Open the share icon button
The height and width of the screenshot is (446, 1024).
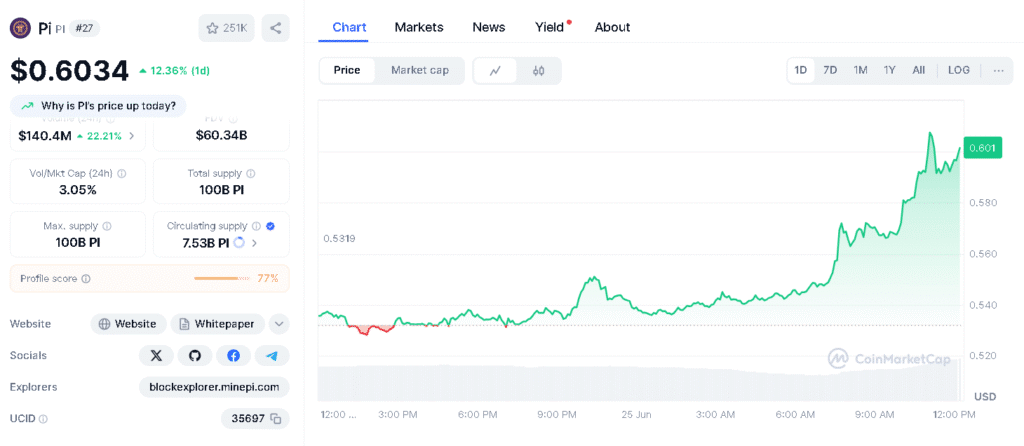pos(276,28)
